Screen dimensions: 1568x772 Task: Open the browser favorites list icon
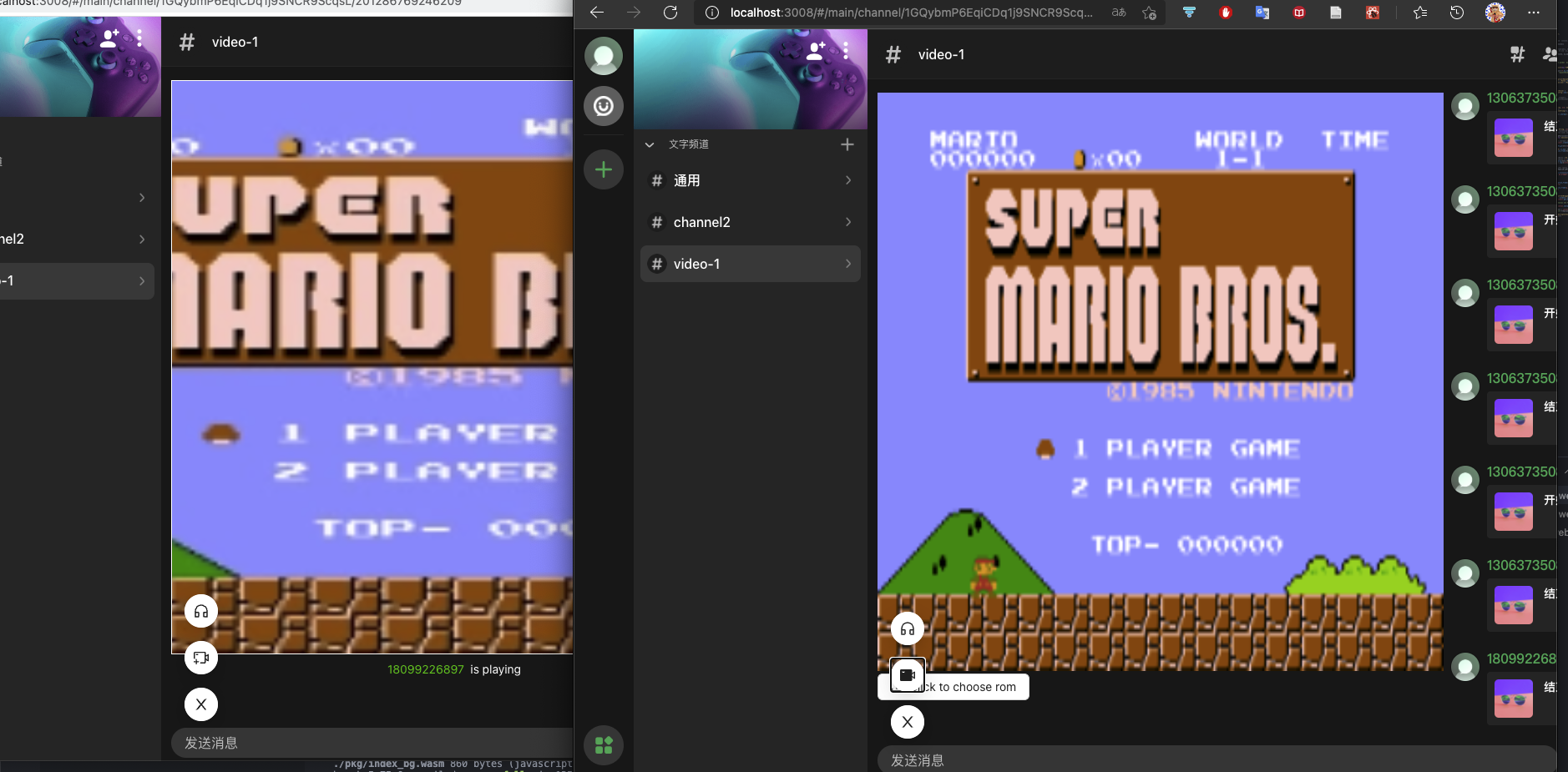[1420, 13]
